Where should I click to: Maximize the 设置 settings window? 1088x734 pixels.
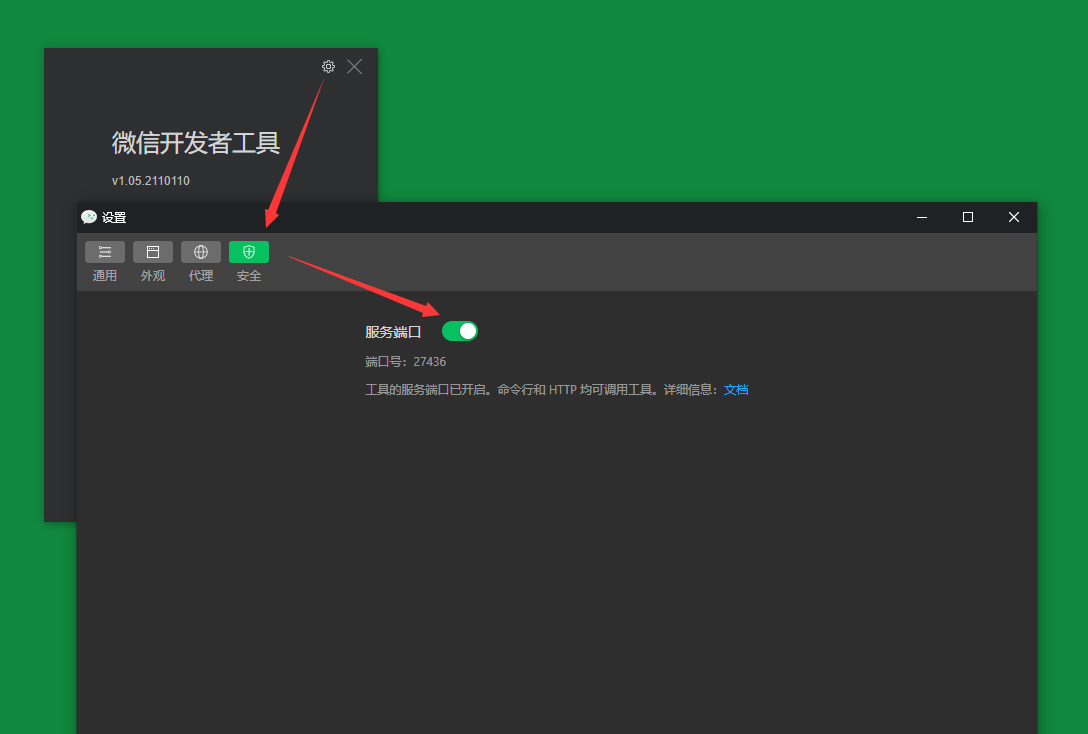[968, 217]
